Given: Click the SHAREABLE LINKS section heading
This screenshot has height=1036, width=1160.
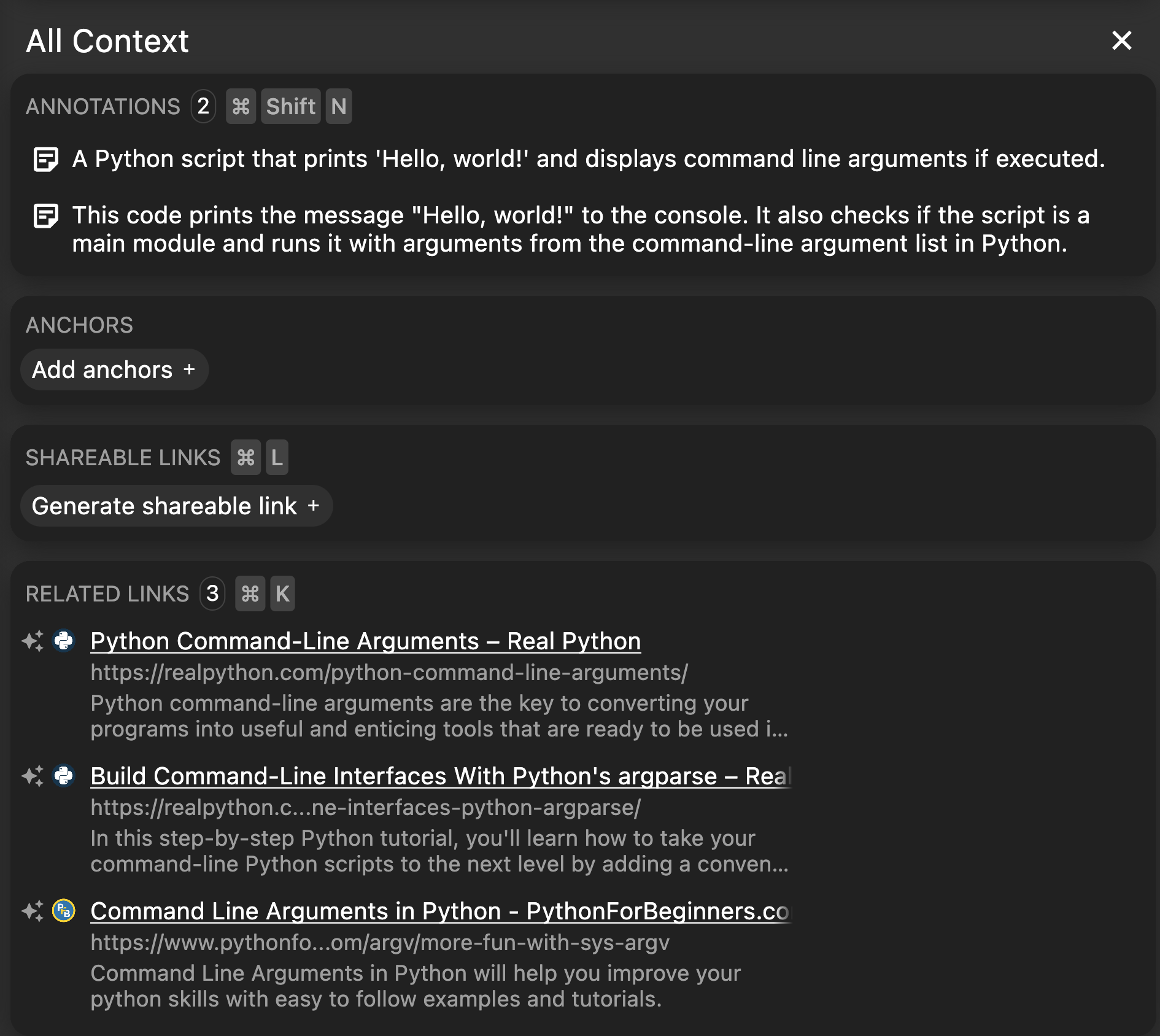Looking at the screenshot, I should pyautogui.click(x=123, y=457).
